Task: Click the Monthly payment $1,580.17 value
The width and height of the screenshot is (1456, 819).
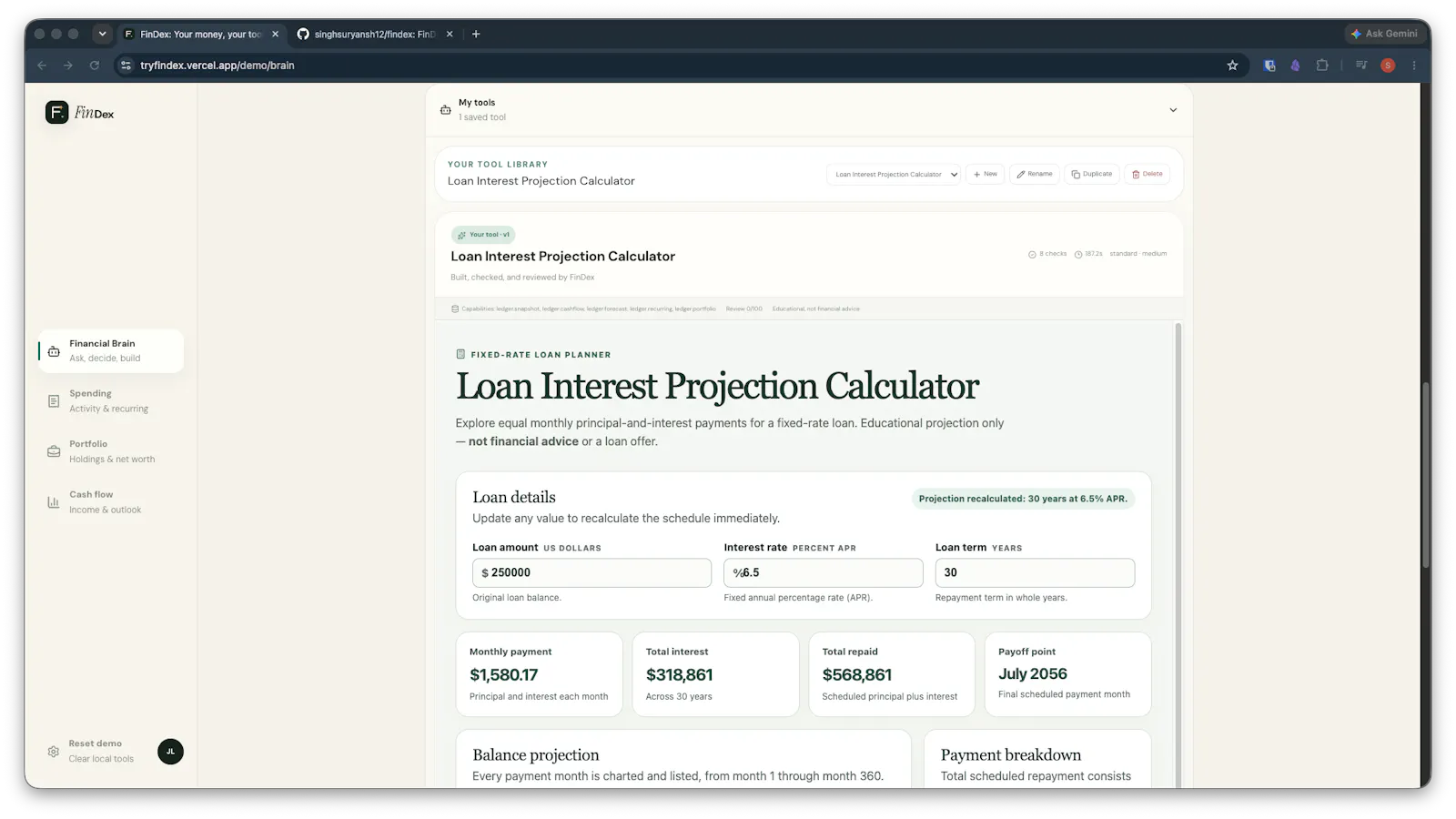Action: (x=503, y=675)
